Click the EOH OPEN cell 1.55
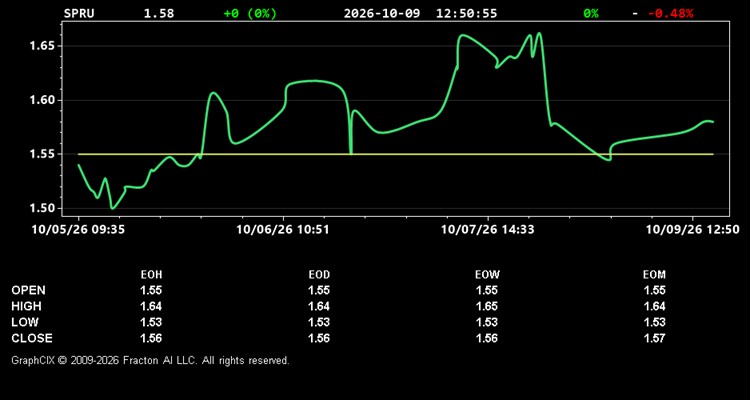Image resolution: width=750 pixels, height=400 pixels. click(x=151, y=290)
